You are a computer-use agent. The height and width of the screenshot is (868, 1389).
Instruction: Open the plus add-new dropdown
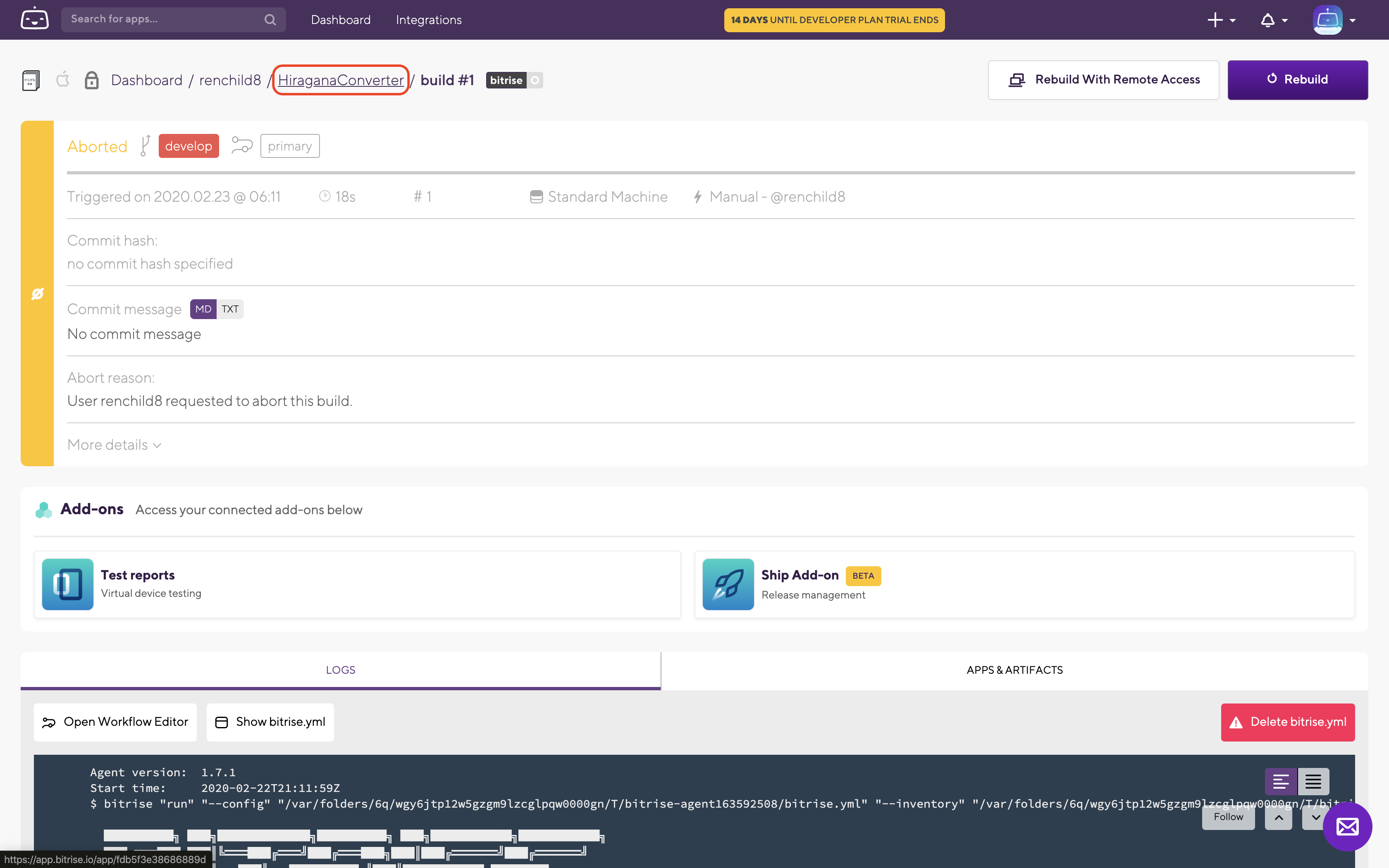tap(1221, 20)
